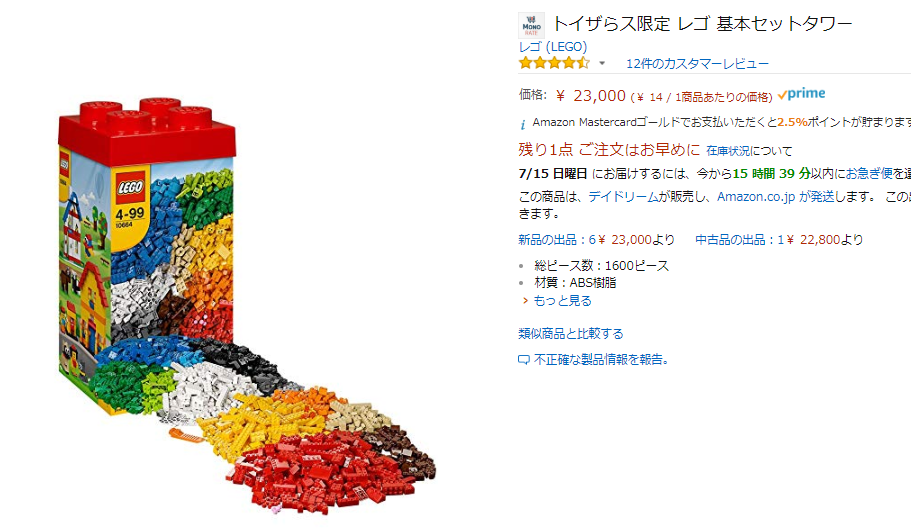
Task: Click 不正確な製品情報を報告 link
Action: [x=601, y=360]
